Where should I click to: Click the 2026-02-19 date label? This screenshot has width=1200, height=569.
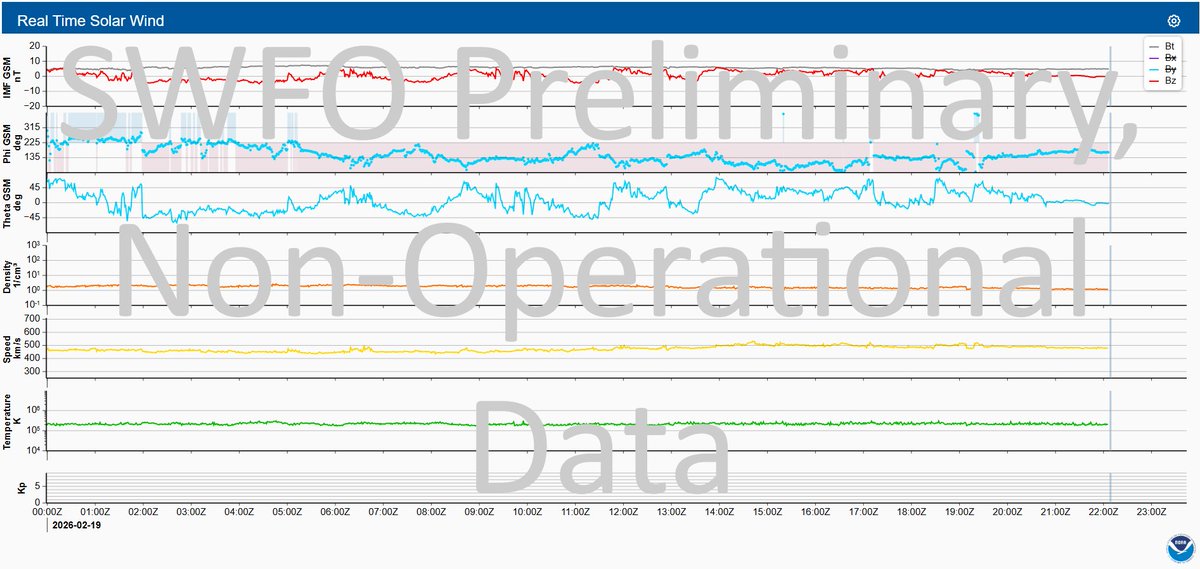75,524
